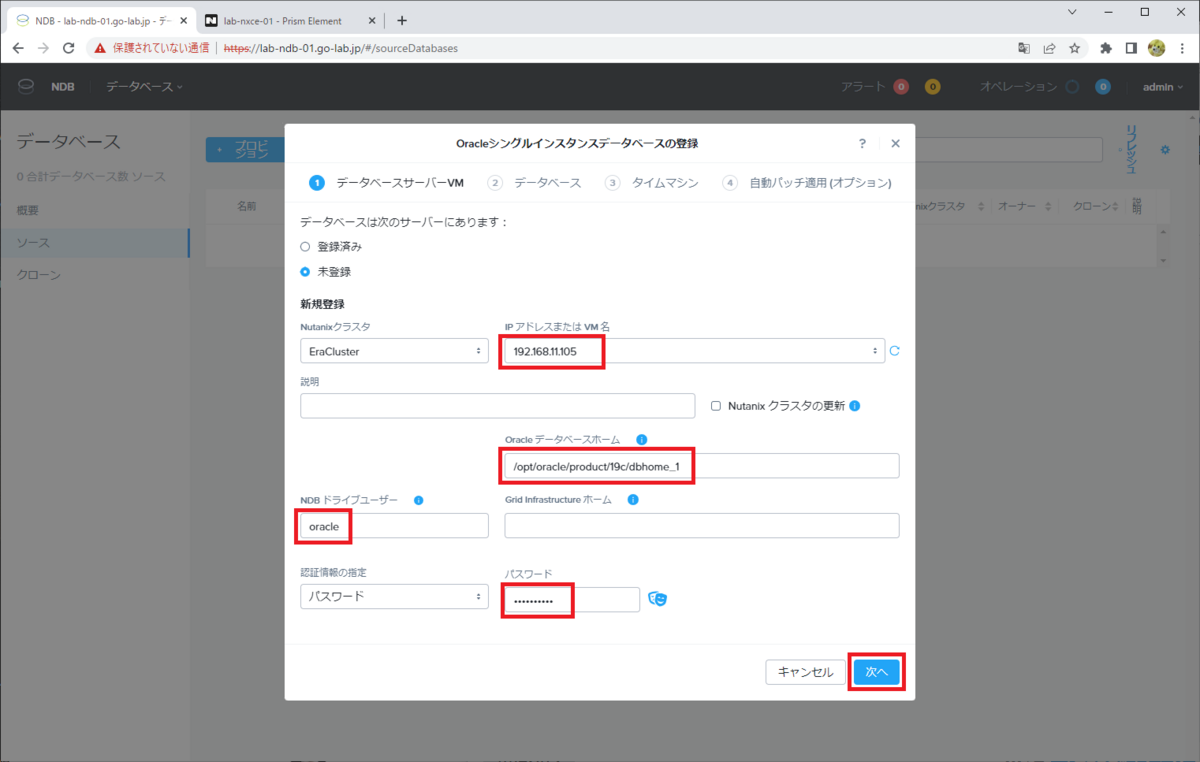
Task: Open Nutanixクラスタ EraCluster dropdown
Action: coord(394,351)
